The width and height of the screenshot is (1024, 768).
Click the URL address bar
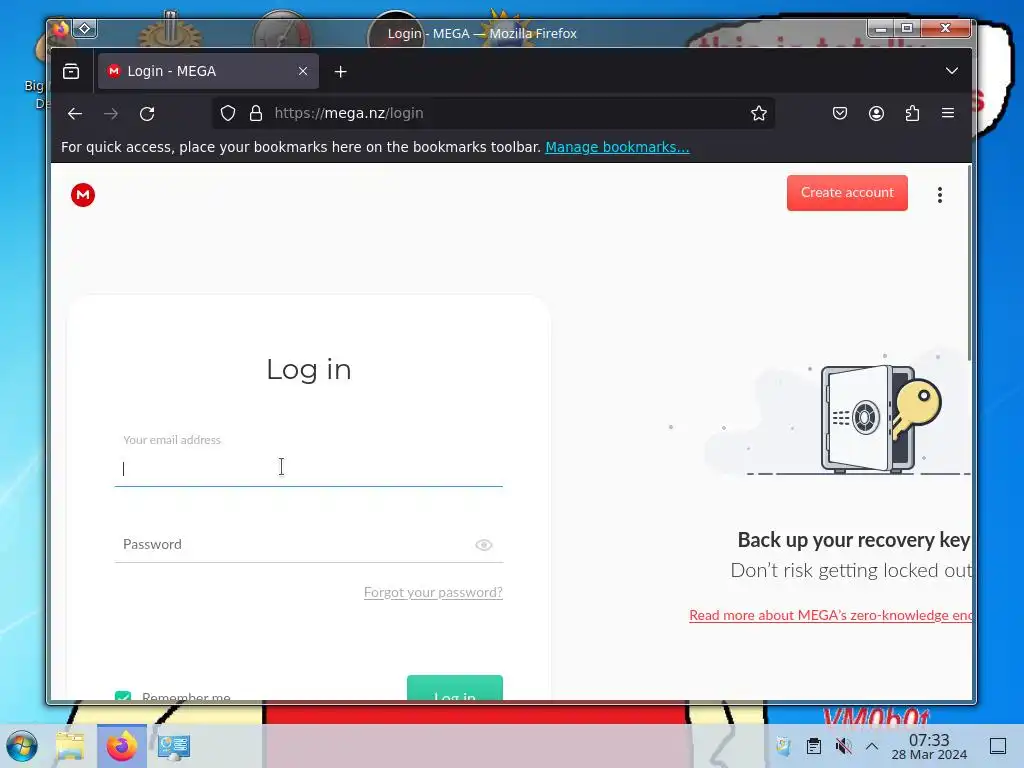point(493,114)
